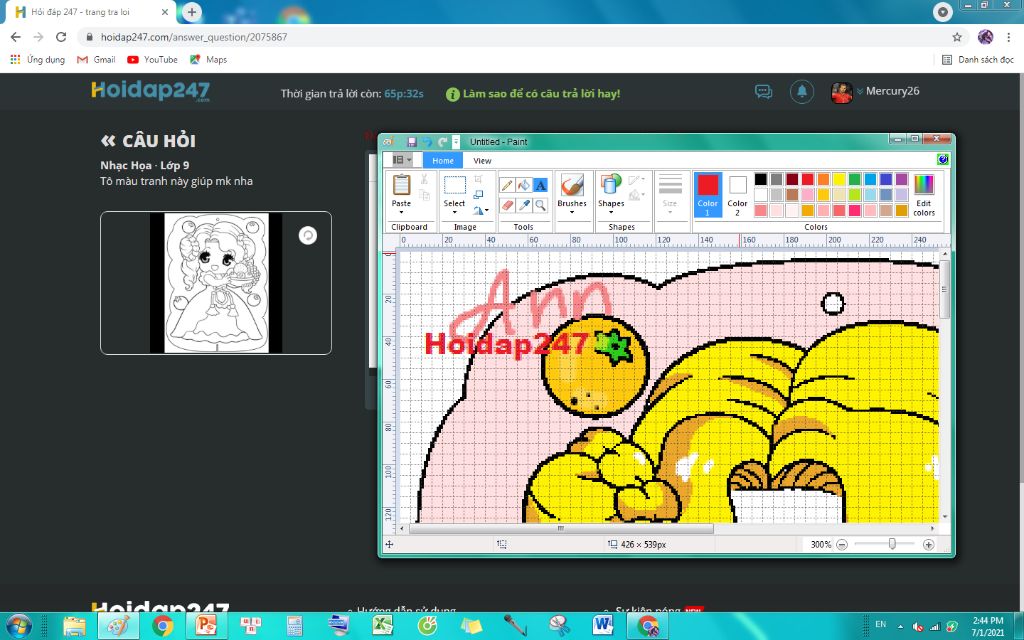This screenshot has width=1024, height=640.
Task: Pick the black color swatch
Action: point(760,179)
